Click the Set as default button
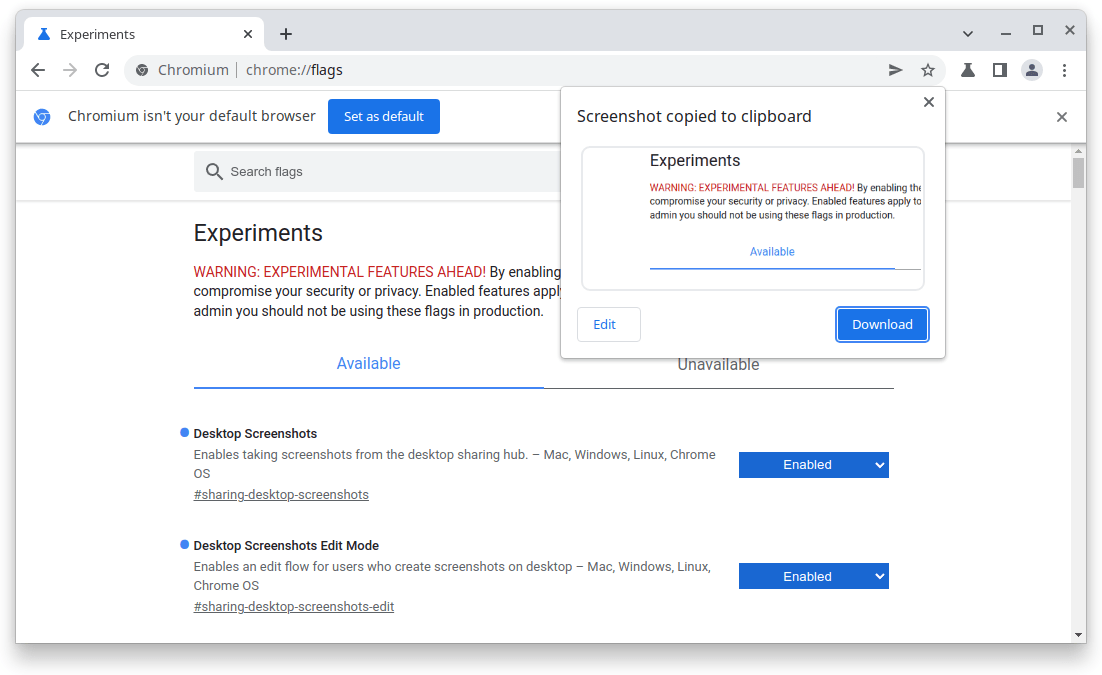The height and width of the screenshot is (675, 1102). 383,116
